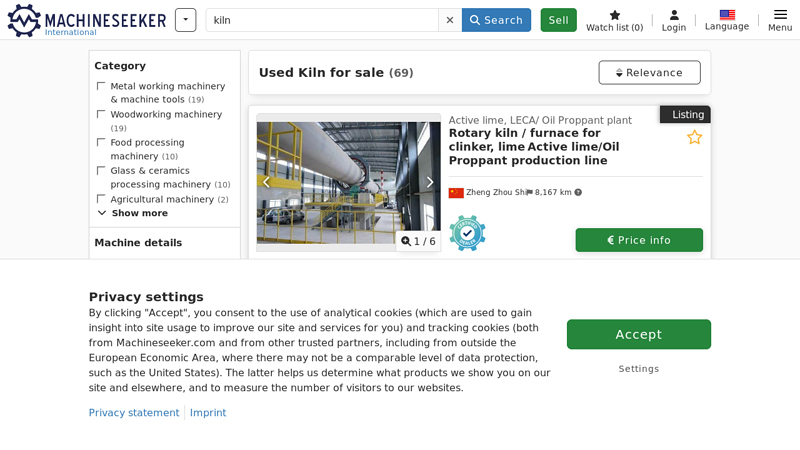The width and height of the screenshot is (800, 450).
Task: Accept the privacy cookies
Action: [x=638, y=334]
